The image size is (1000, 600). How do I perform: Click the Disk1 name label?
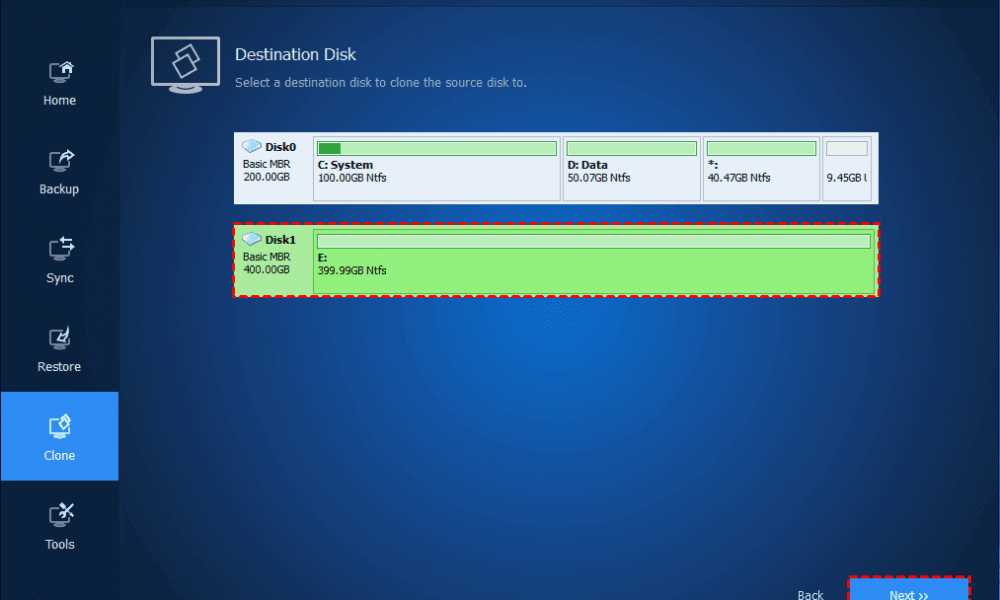click(280, 240)
